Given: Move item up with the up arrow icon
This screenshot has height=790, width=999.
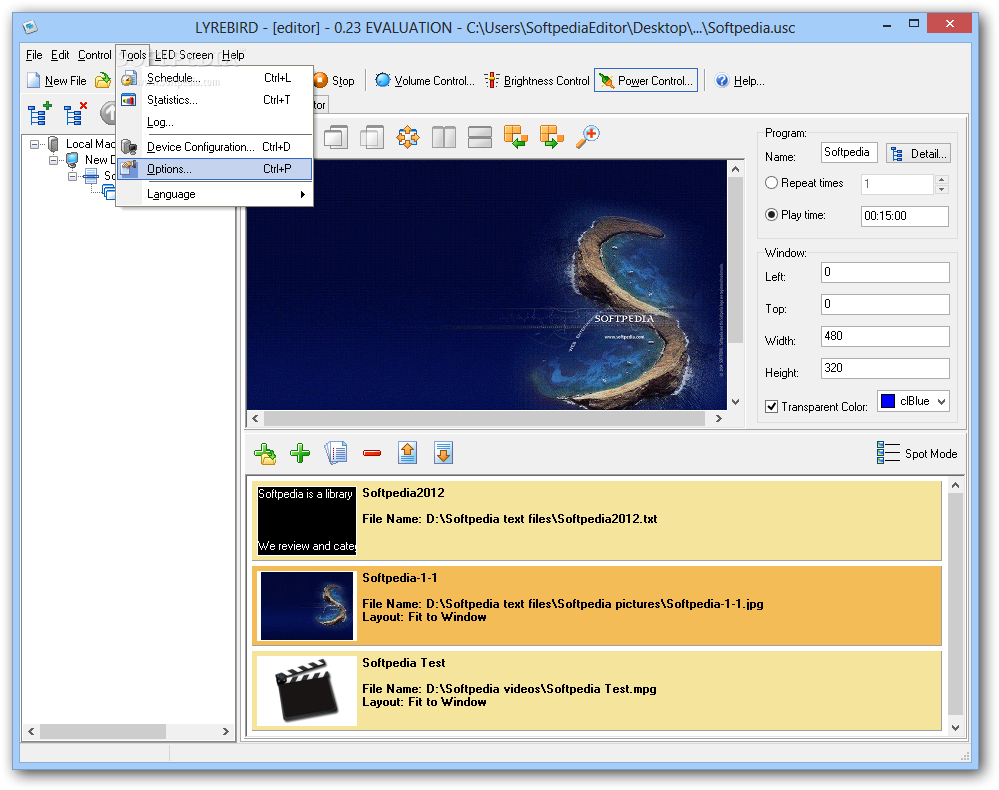Looking at the screenshot, I should click(x=408, y=454).
